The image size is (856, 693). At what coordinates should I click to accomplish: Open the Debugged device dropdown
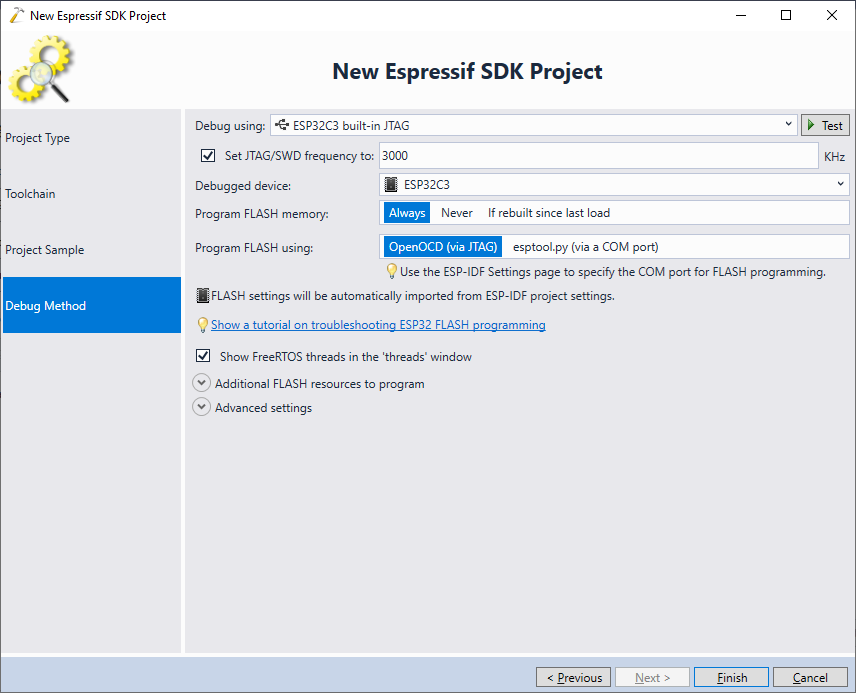[614, 185]
